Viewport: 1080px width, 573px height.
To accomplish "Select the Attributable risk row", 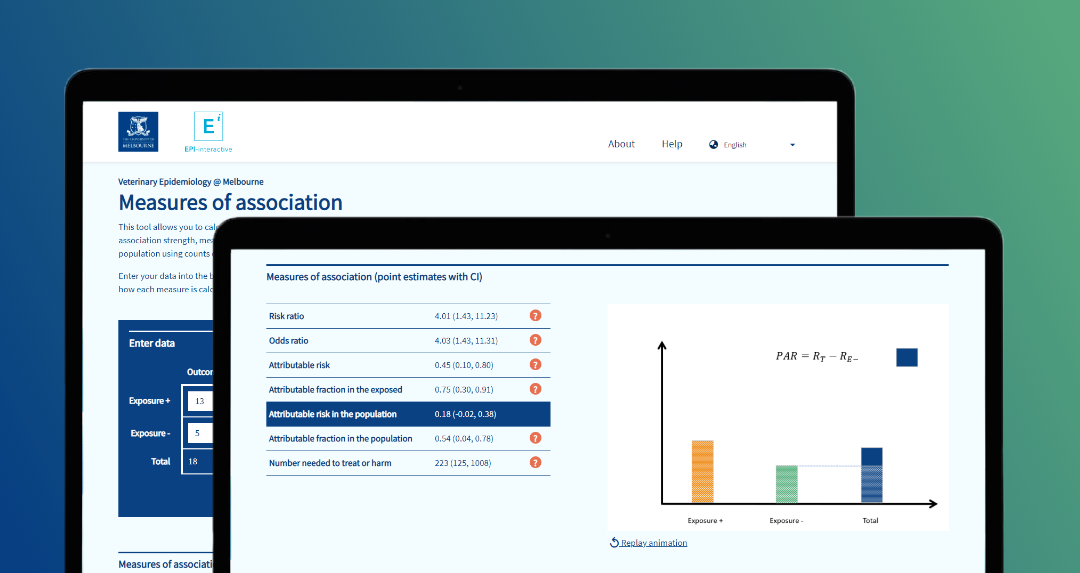I will coord(408,365).
